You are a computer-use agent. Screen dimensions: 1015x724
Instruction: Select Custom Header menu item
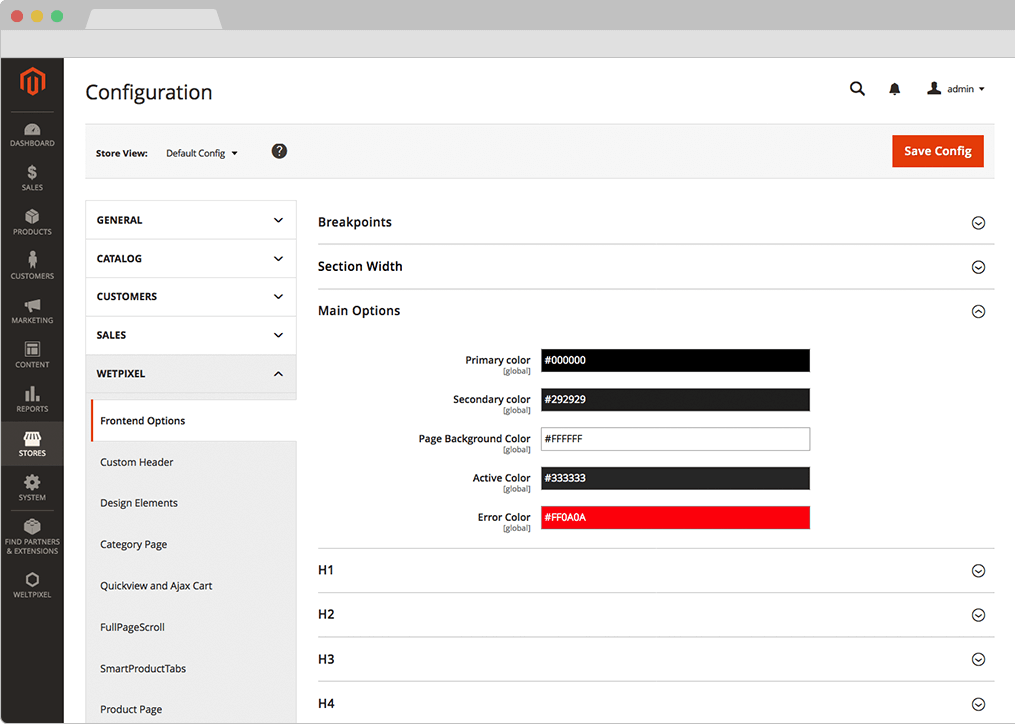137,462
